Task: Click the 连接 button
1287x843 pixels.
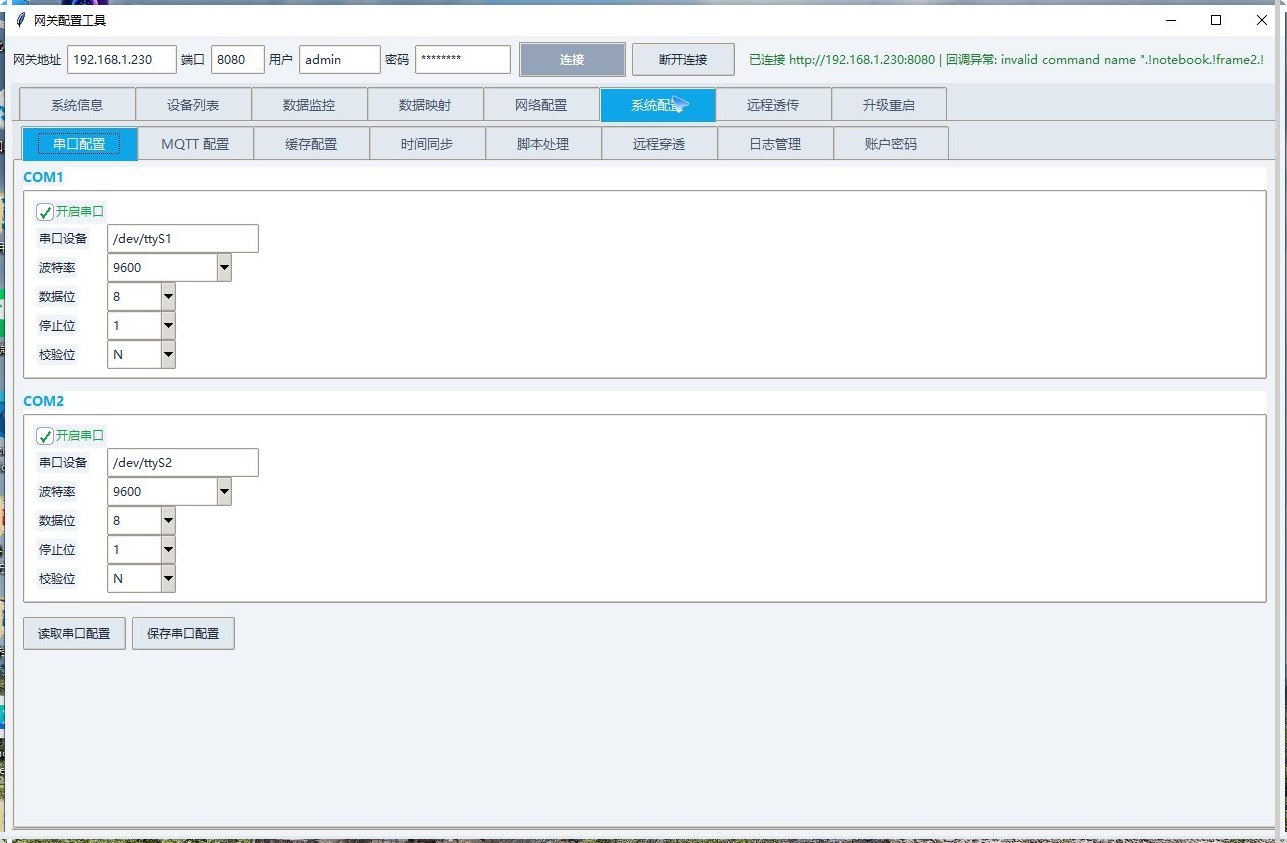Action: click(572, 59)
